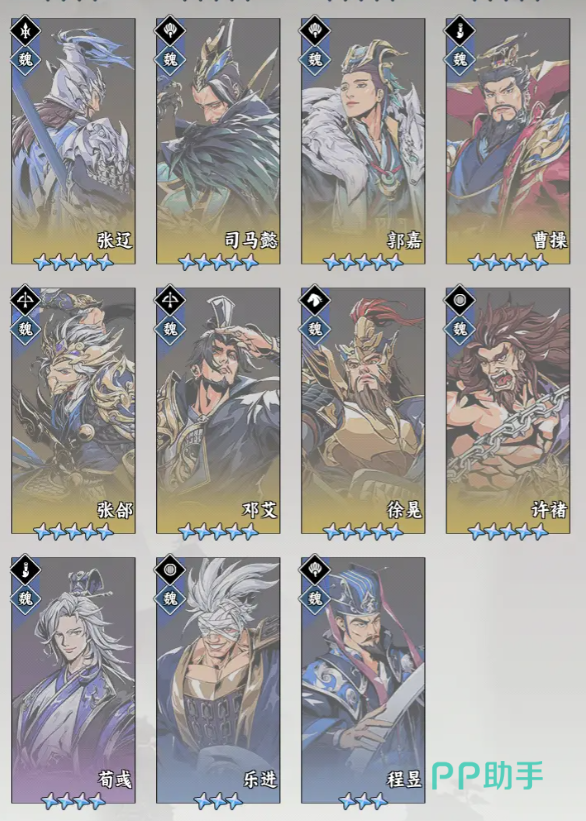Click the PP助手 watermark logo

click(x=488, y=775)
